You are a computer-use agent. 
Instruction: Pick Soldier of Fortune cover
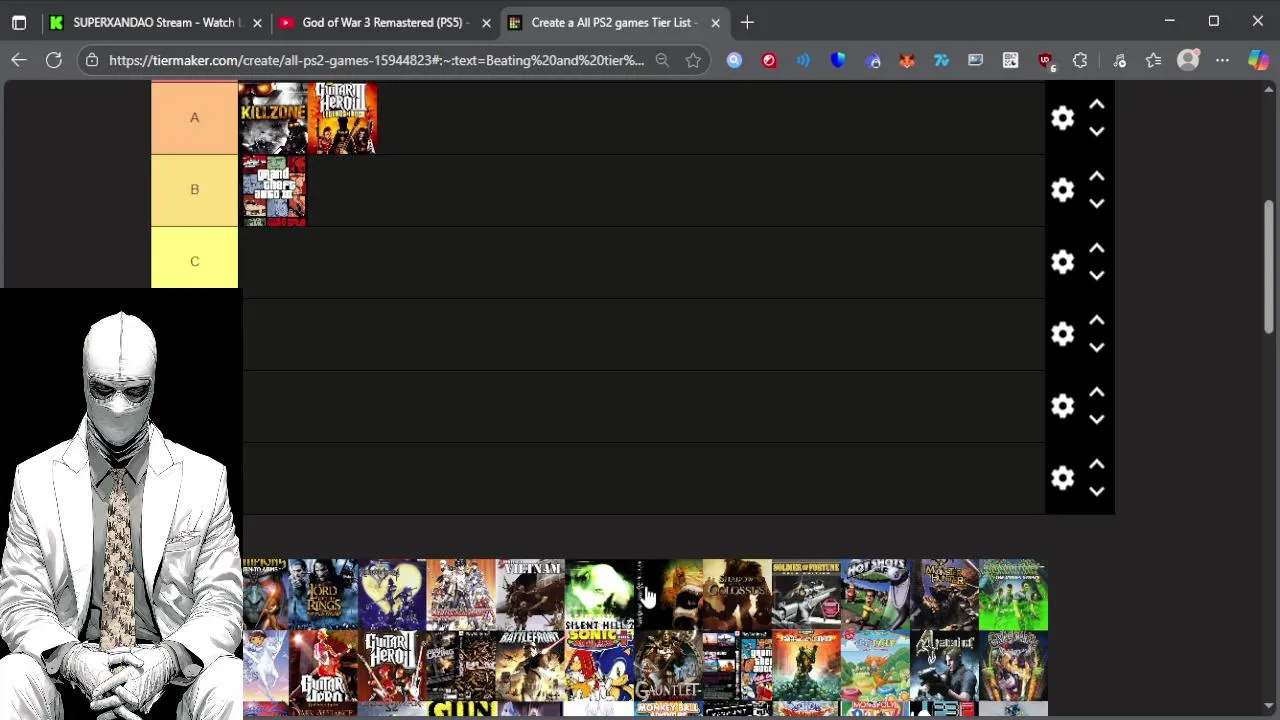806,594
